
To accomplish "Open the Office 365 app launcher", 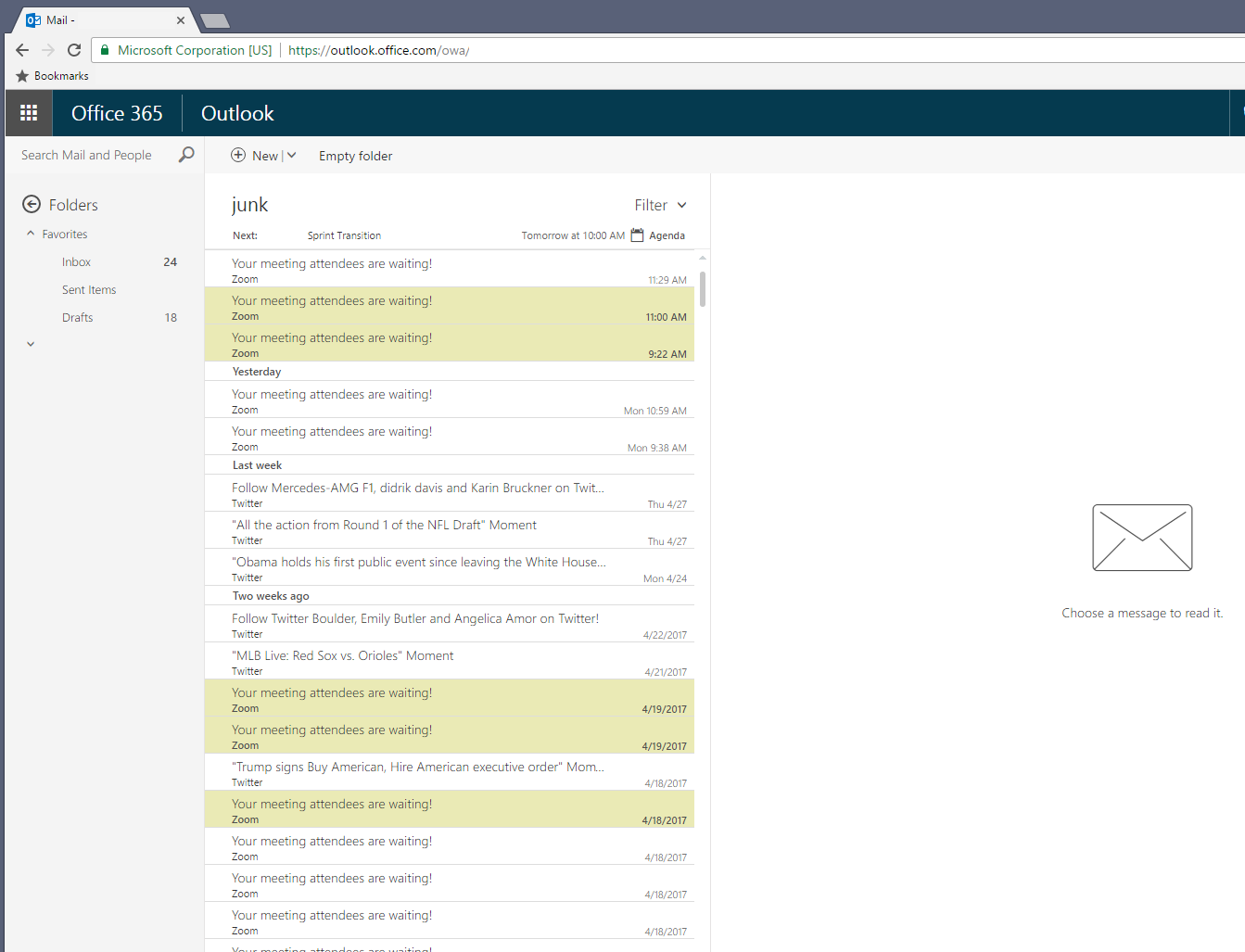I will point(28,112).
